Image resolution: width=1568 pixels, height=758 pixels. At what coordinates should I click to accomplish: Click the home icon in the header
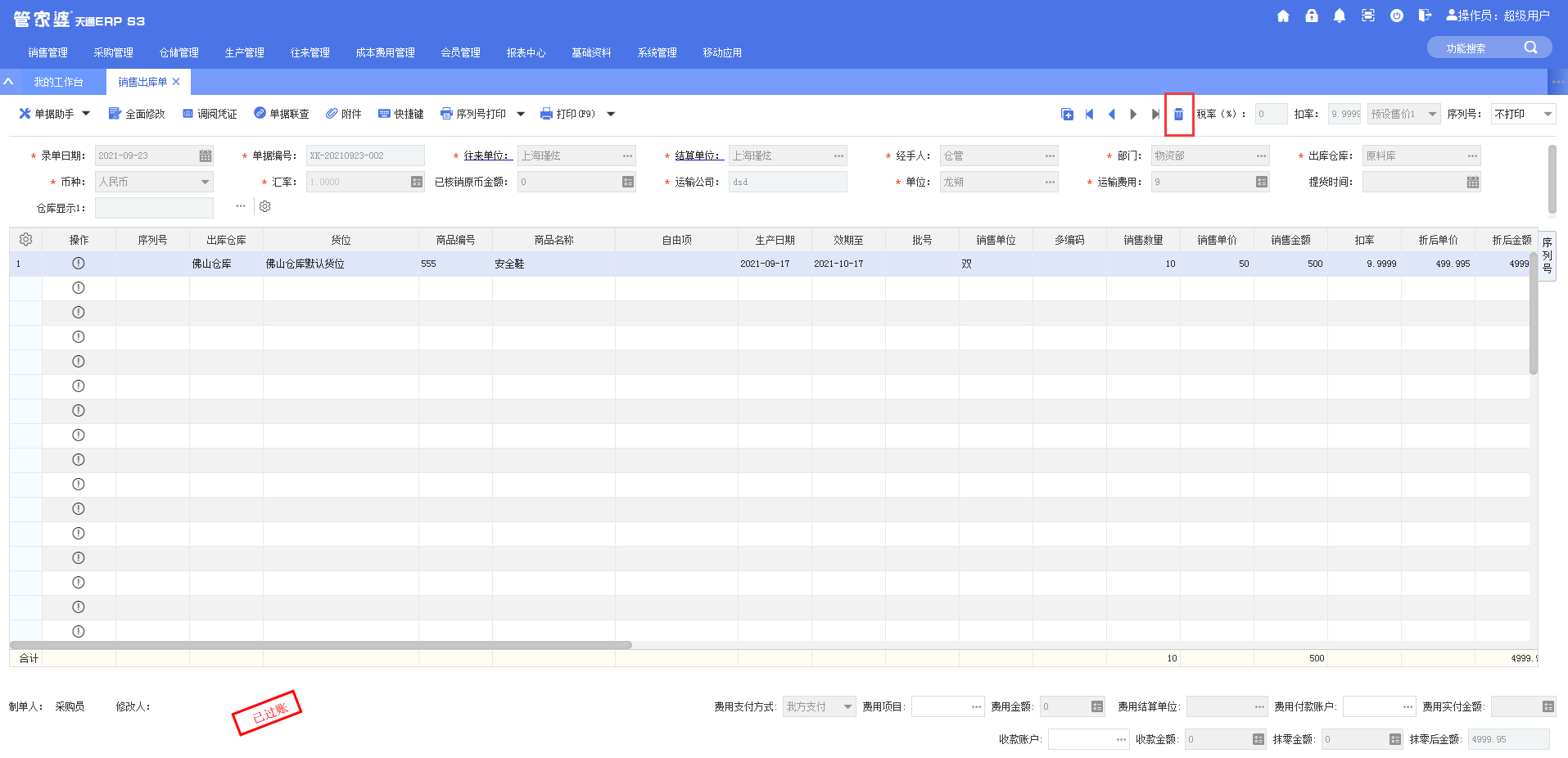(x=1283, y=16)
